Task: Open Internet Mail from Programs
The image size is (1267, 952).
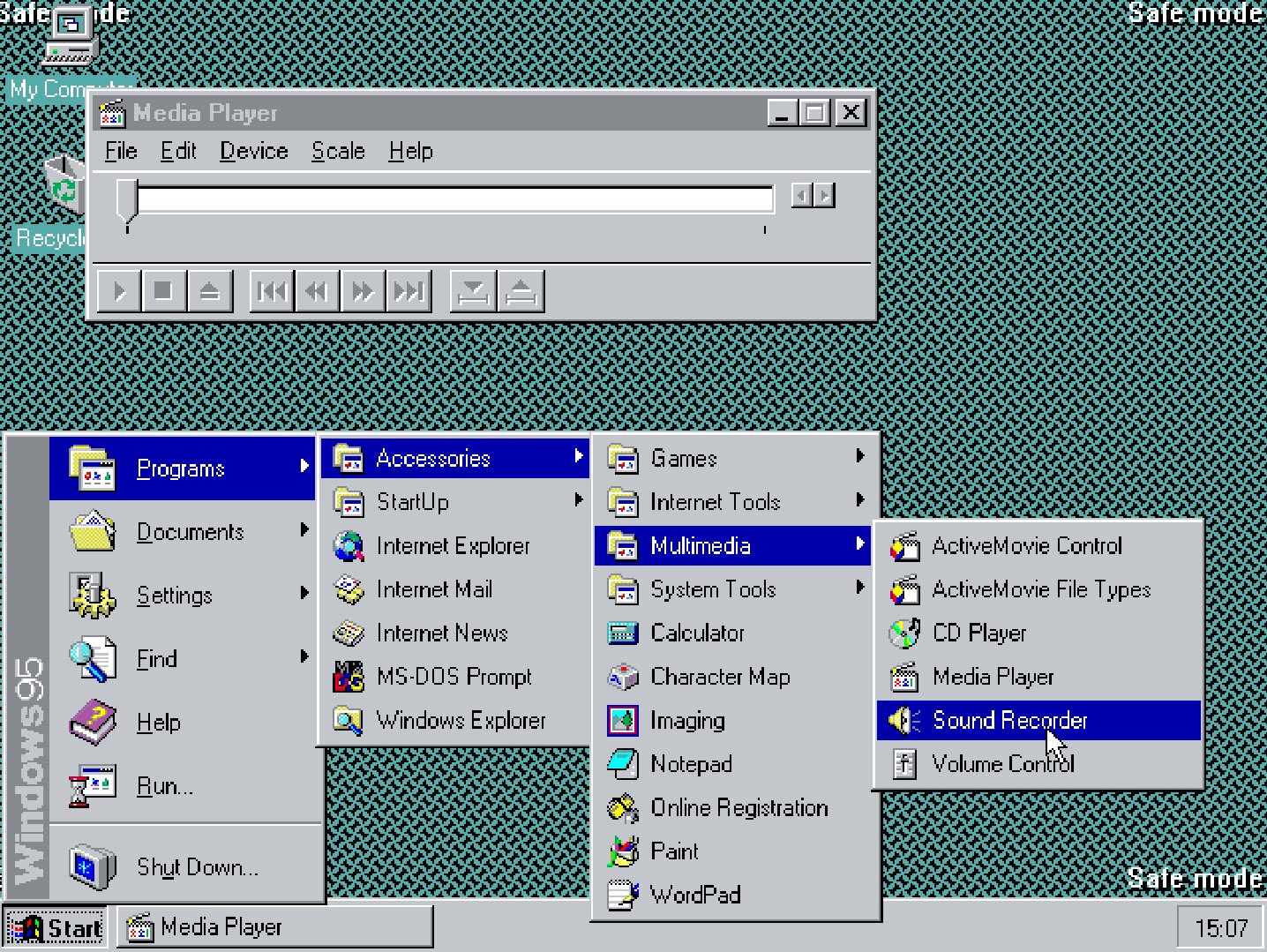Action: coord(455,589)
